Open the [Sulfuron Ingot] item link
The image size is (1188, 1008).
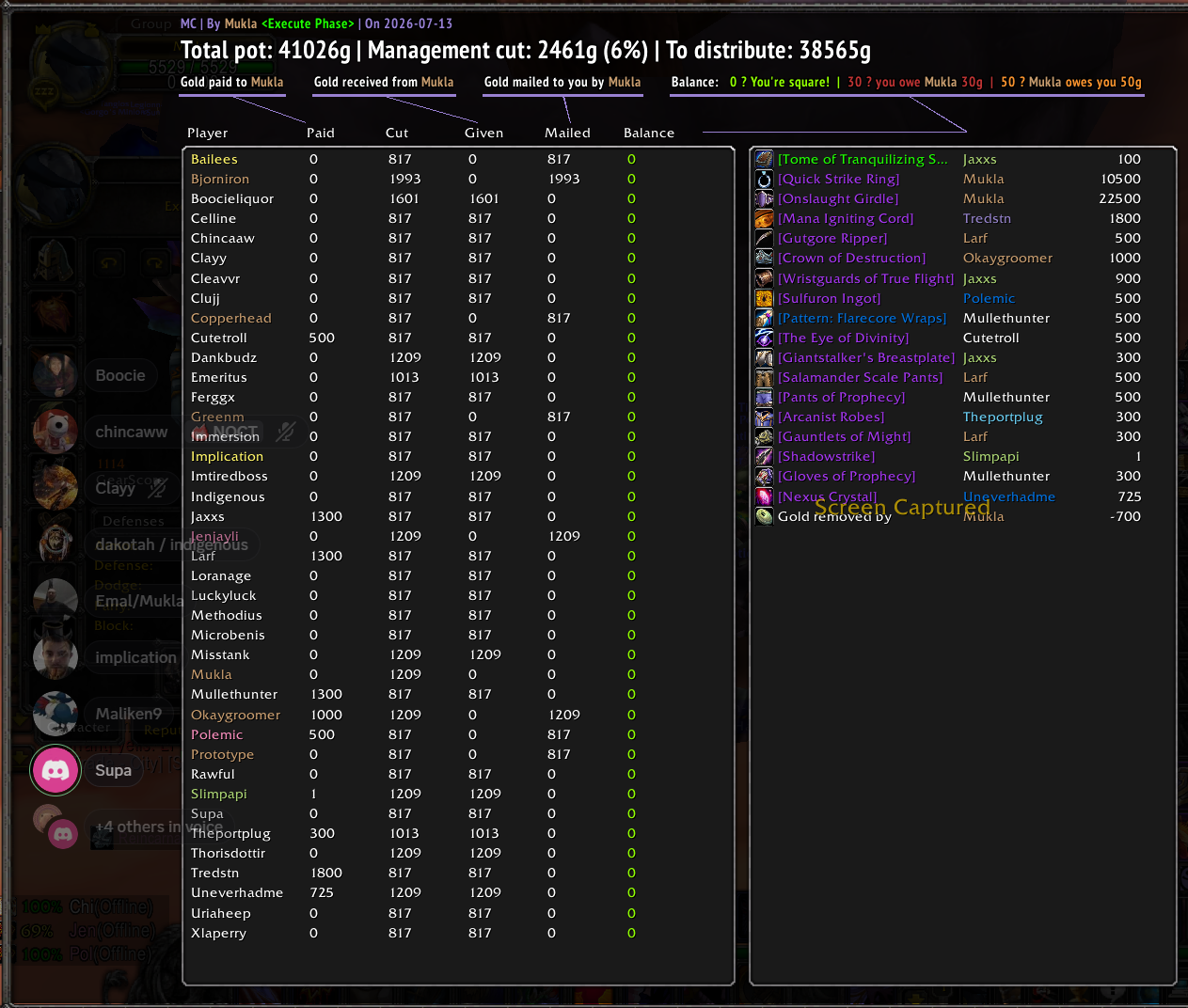tap(829, 298)
